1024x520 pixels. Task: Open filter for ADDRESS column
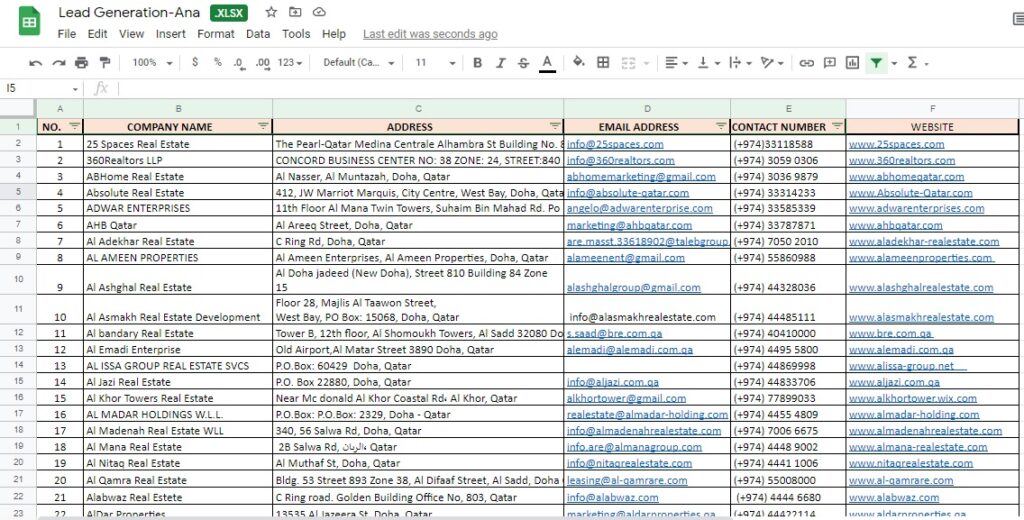555,126
